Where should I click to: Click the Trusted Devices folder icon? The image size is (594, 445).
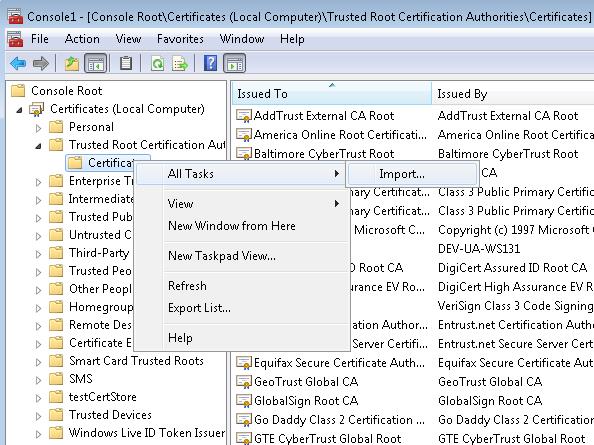click(56, 415)
